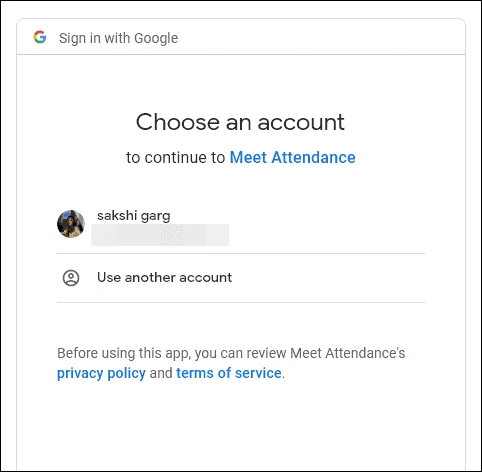Click 'Attendance' in the blue app name
Screen dimensions: 482x472
click(x=313, y=157)
